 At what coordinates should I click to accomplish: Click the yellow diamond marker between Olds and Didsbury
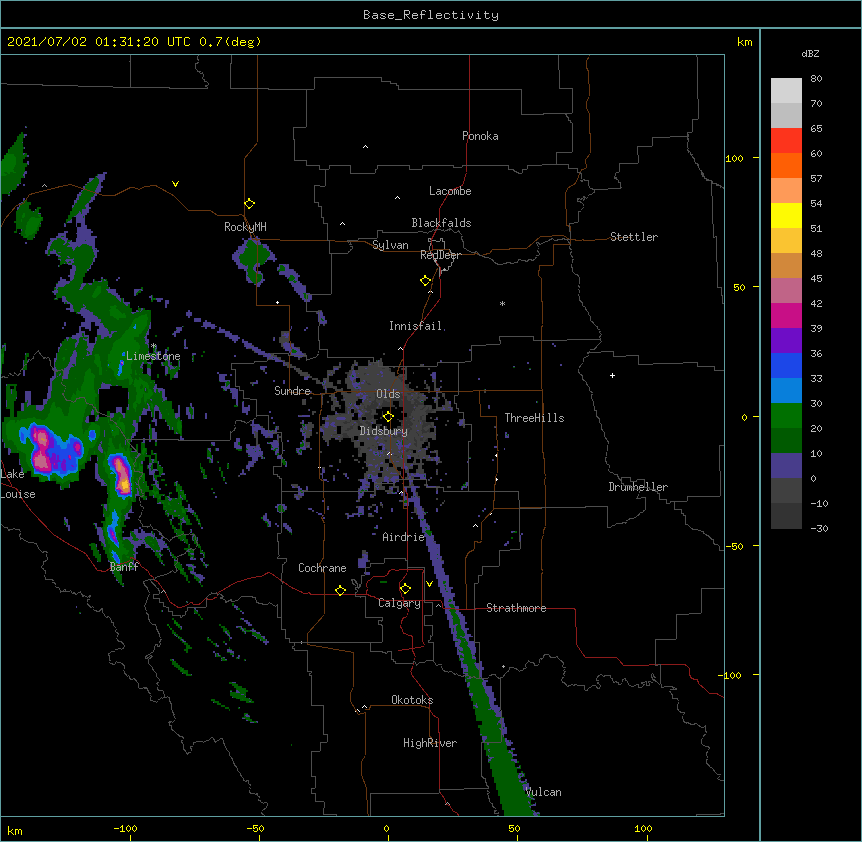[x=388, y=417]
